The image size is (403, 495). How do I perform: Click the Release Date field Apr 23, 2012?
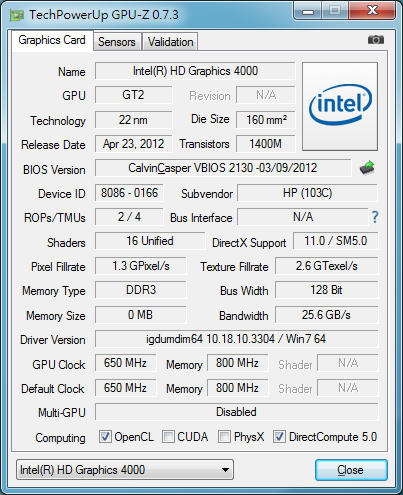(134, 144)
